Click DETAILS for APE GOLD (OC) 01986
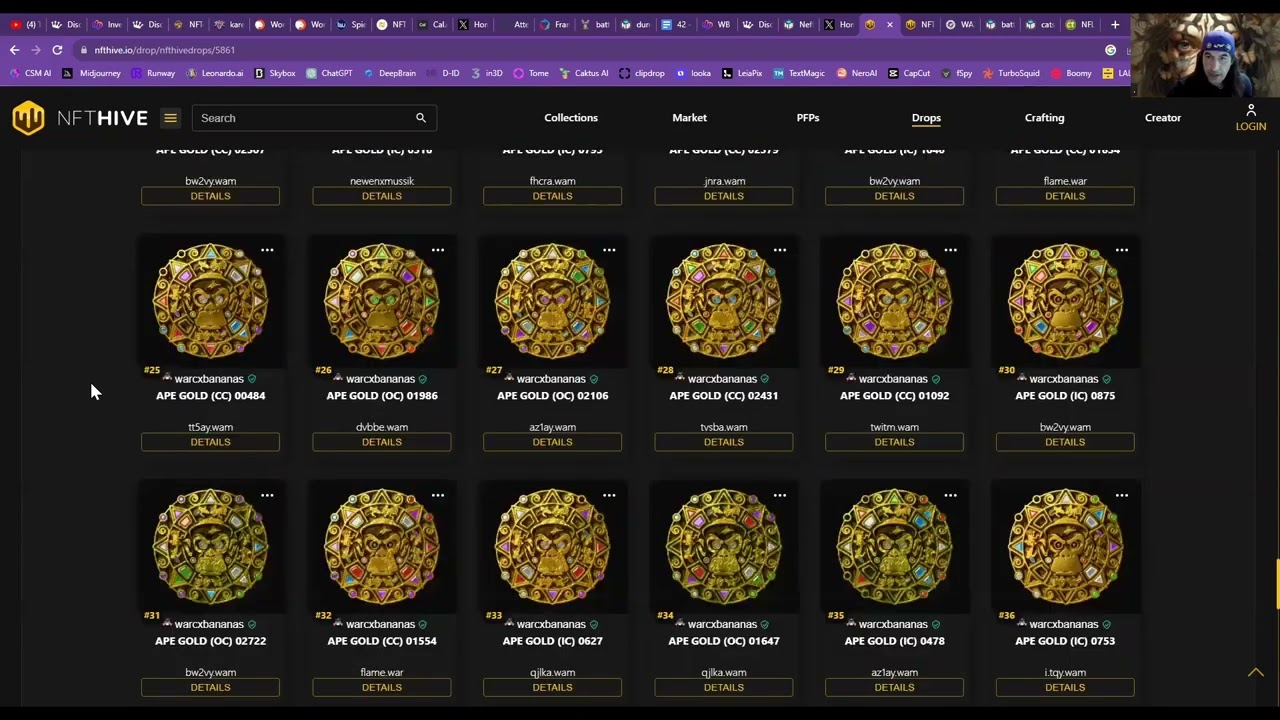 point(381,442)
